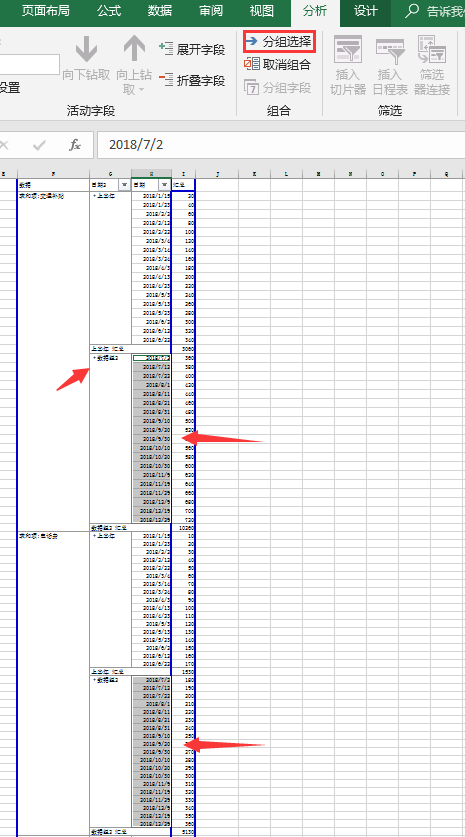Open Filter Connections (筛选器连接)
The image size is (465, 837).
click(x=432, y=65)
